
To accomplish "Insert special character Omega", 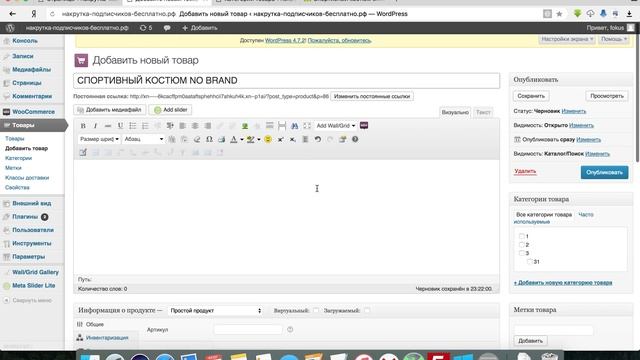I will pyautogui.click(x=209, y=139).
